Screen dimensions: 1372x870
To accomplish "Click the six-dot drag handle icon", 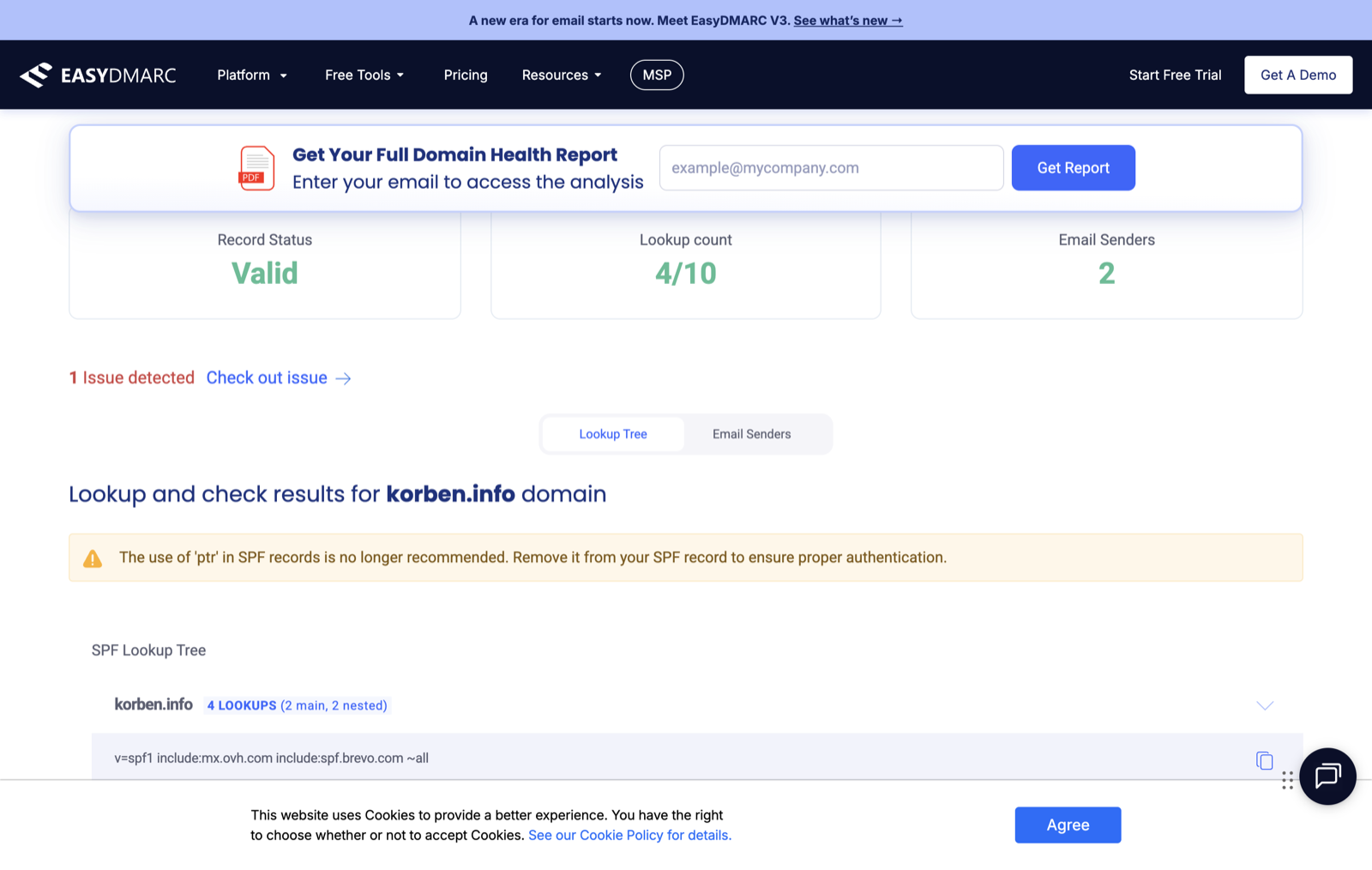I will (1287, 780).
